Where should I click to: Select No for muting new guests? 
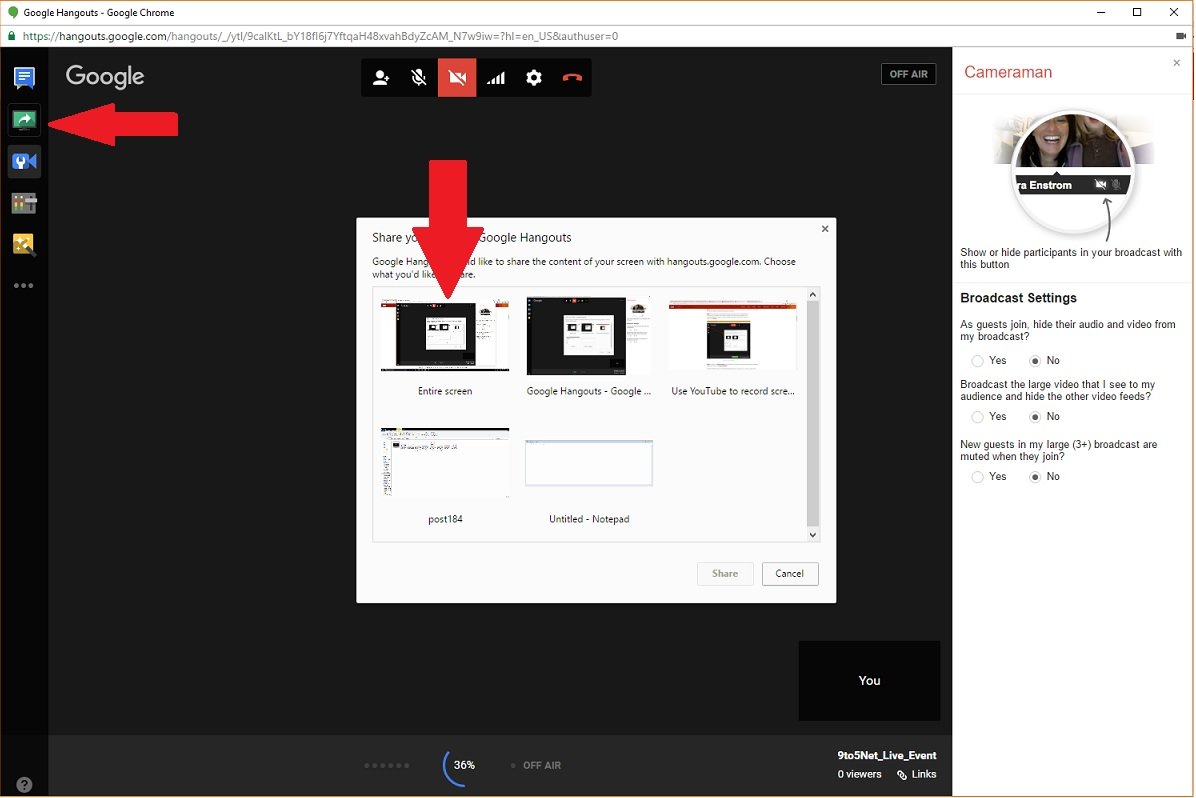point(1035,477)
